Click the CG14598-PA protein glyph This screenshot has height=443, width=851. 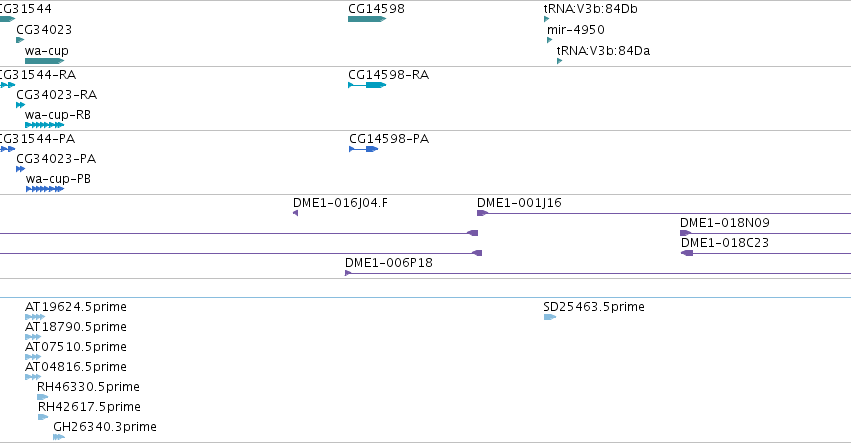364,149
